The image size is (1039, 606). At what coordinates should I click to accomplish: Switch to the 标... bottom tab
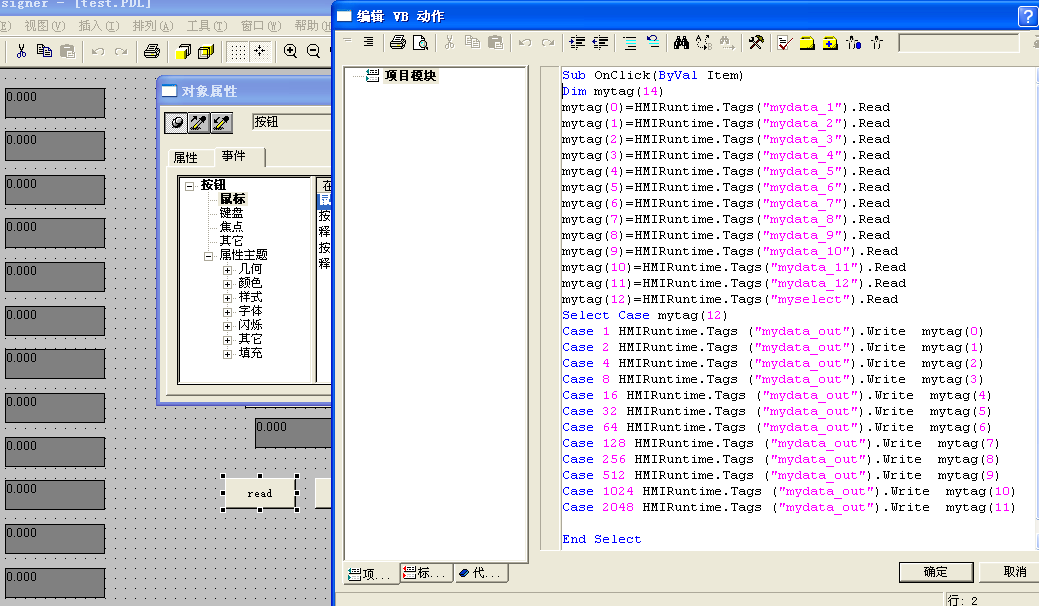427,573
